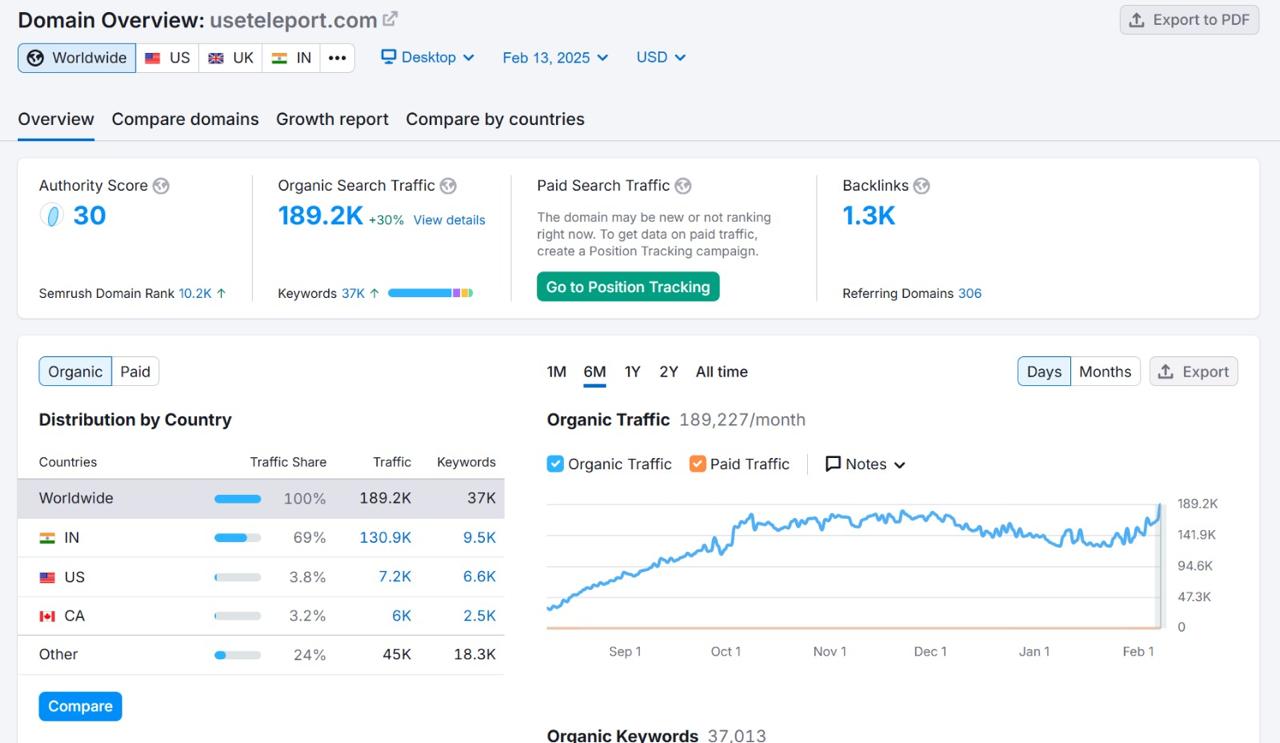The height and width of the screenshot is (743, 1280).
Task: Open View details link for organic traffic
Action: [x=449, y=220]
